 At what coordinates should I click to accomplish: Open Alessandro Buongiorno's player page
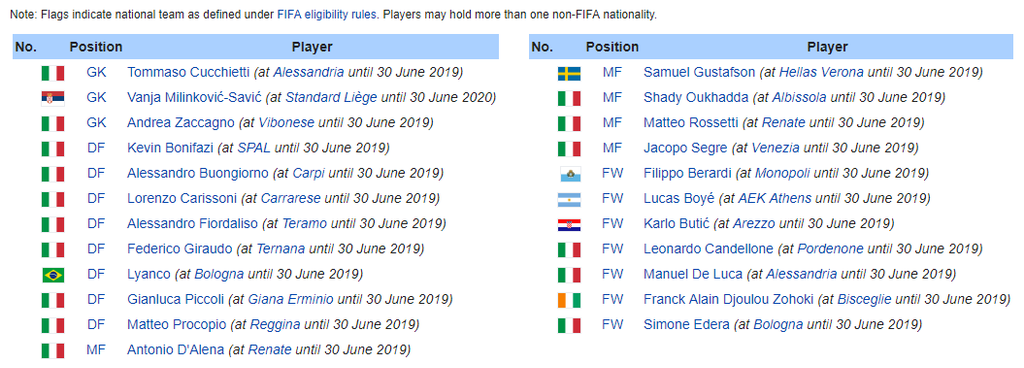pos(197,174)
